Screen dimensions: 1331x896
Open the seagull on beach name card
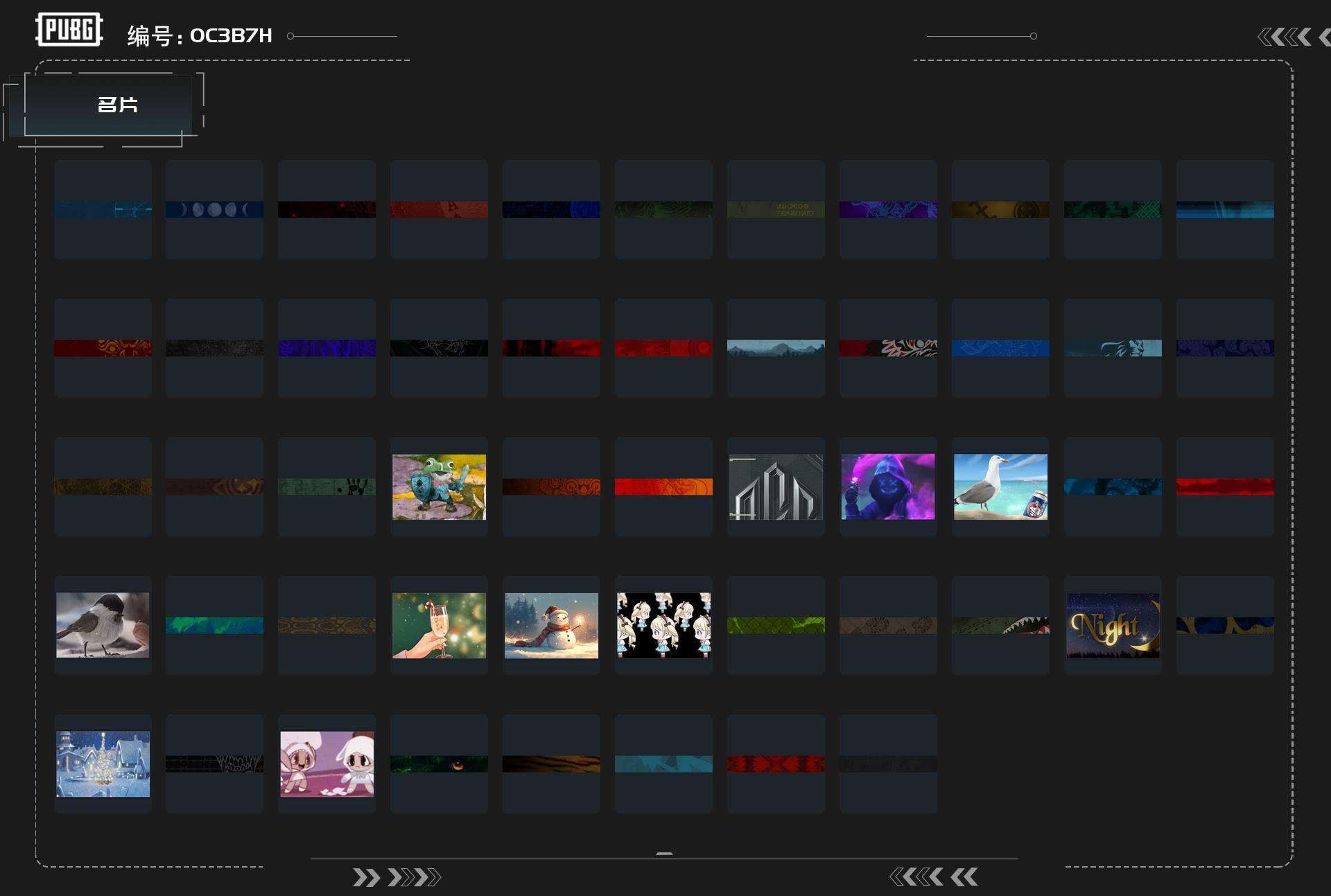pyautogui.click(x=1000, y=486)
